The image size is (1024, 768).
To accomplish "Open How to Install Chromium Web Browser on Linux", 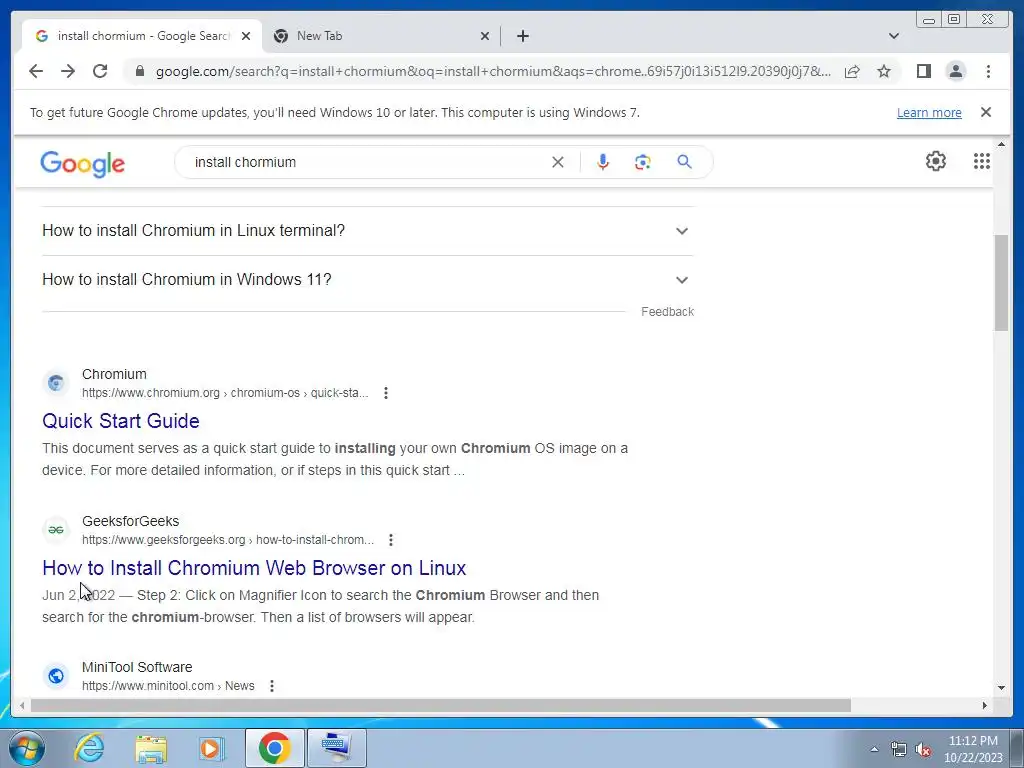I will click(254, 568).
